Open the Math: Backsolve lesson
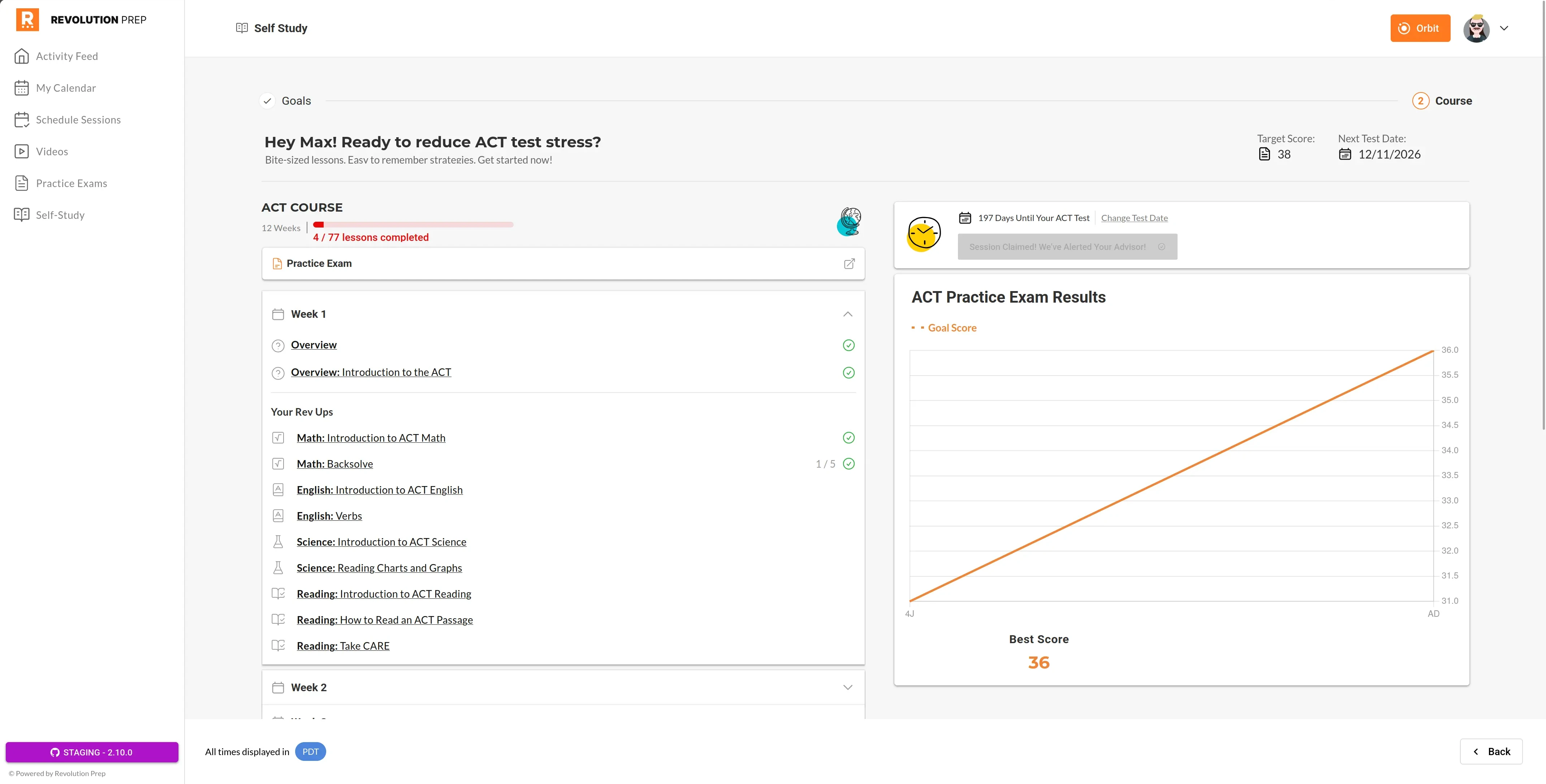 pos(335,464)
